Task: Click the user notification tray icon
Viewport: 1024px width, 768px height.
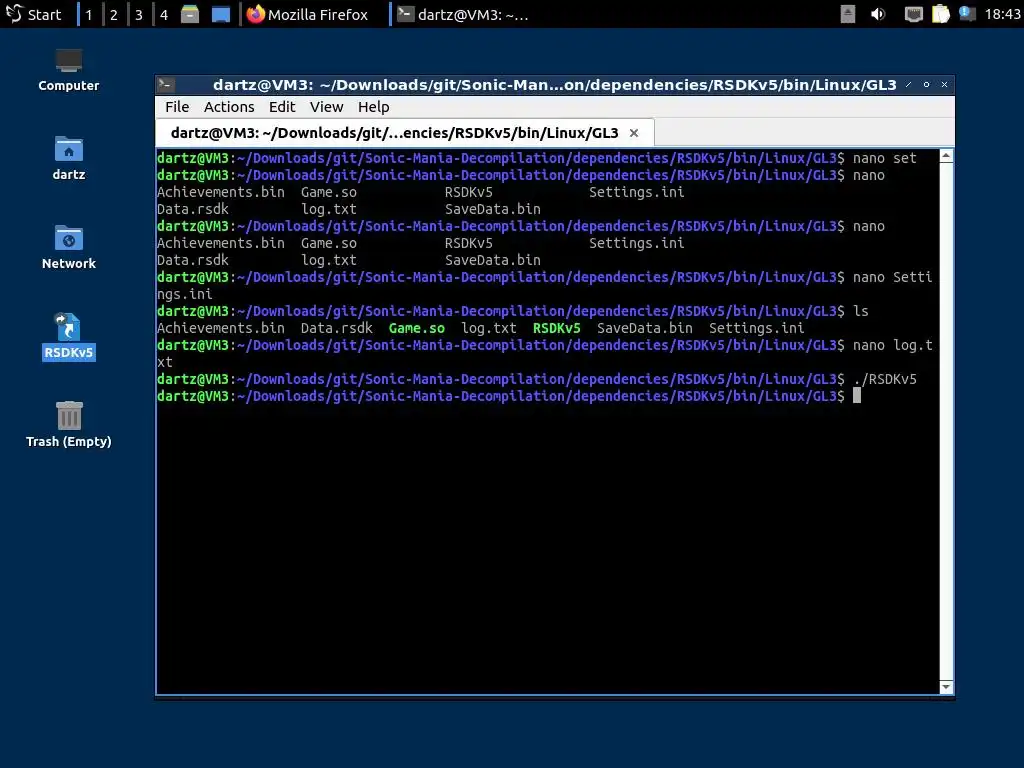Action: click(967, 14)
